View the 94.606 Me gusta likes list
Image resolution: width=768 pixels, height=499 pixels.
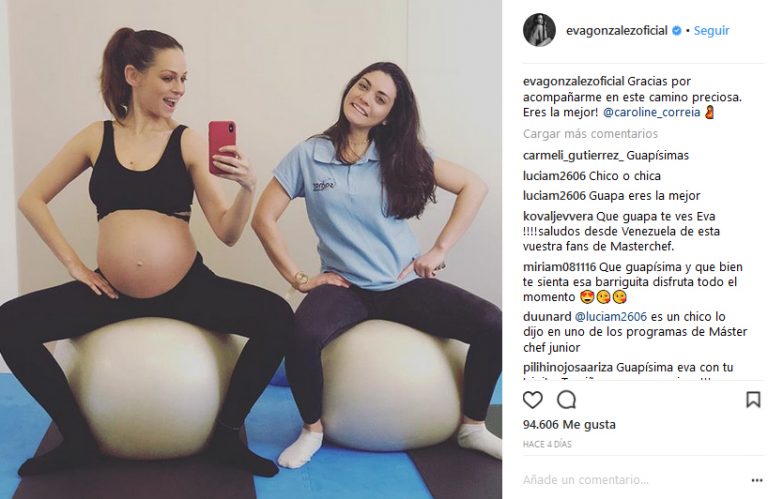coord(569,425)
